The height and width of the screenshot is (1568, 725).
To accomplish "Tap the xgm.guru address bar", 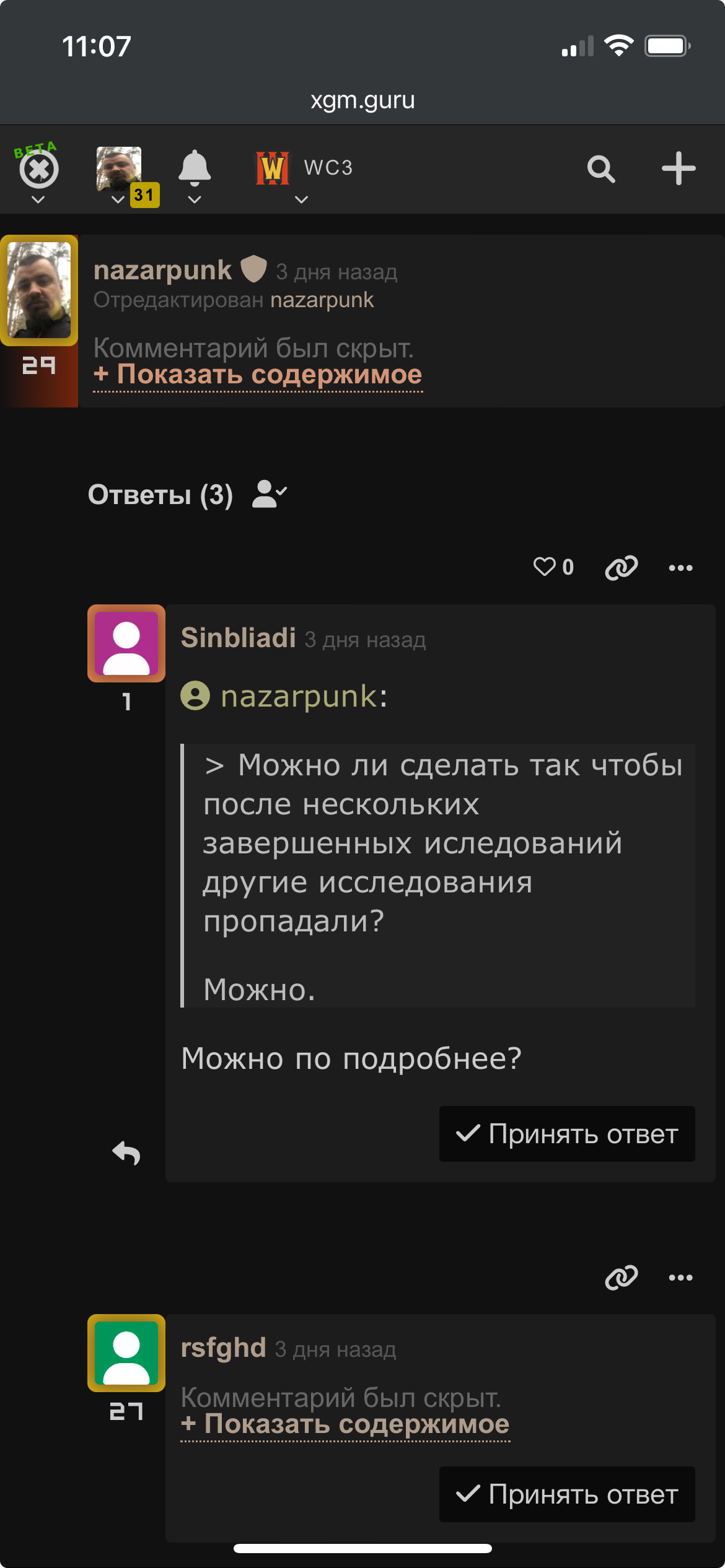I will pos(362,100).
